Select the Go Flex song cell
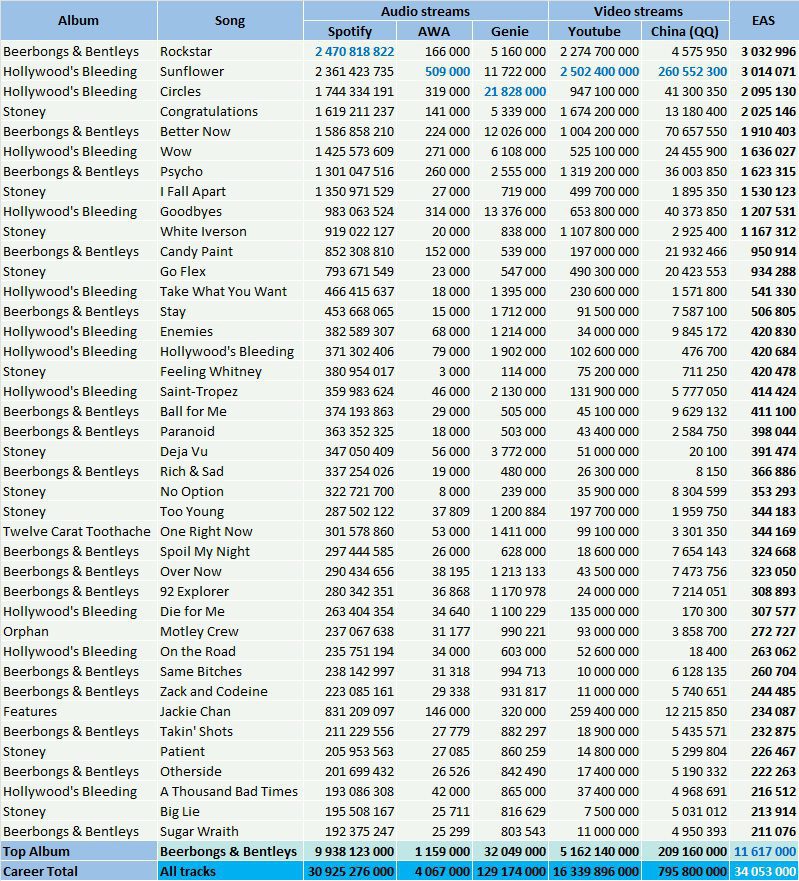This screenshot has height=881, width=799. tap(230, 272)
